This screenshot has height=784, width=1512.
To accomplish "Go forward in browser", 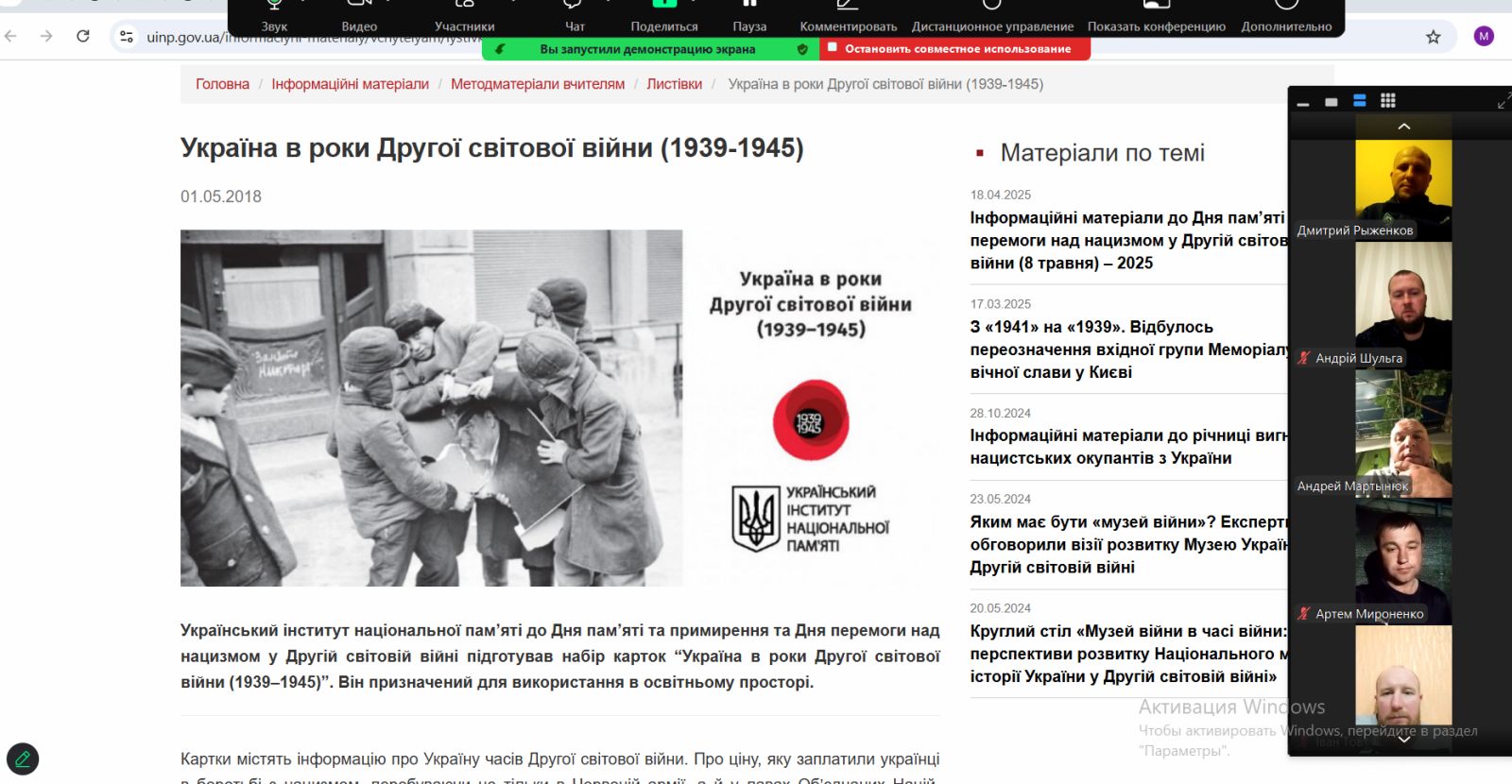I will coord(46,36).
